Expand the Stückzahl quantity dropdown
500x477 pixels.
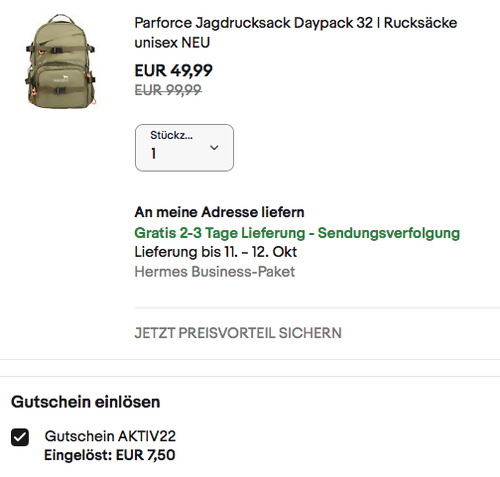(184, 148)
